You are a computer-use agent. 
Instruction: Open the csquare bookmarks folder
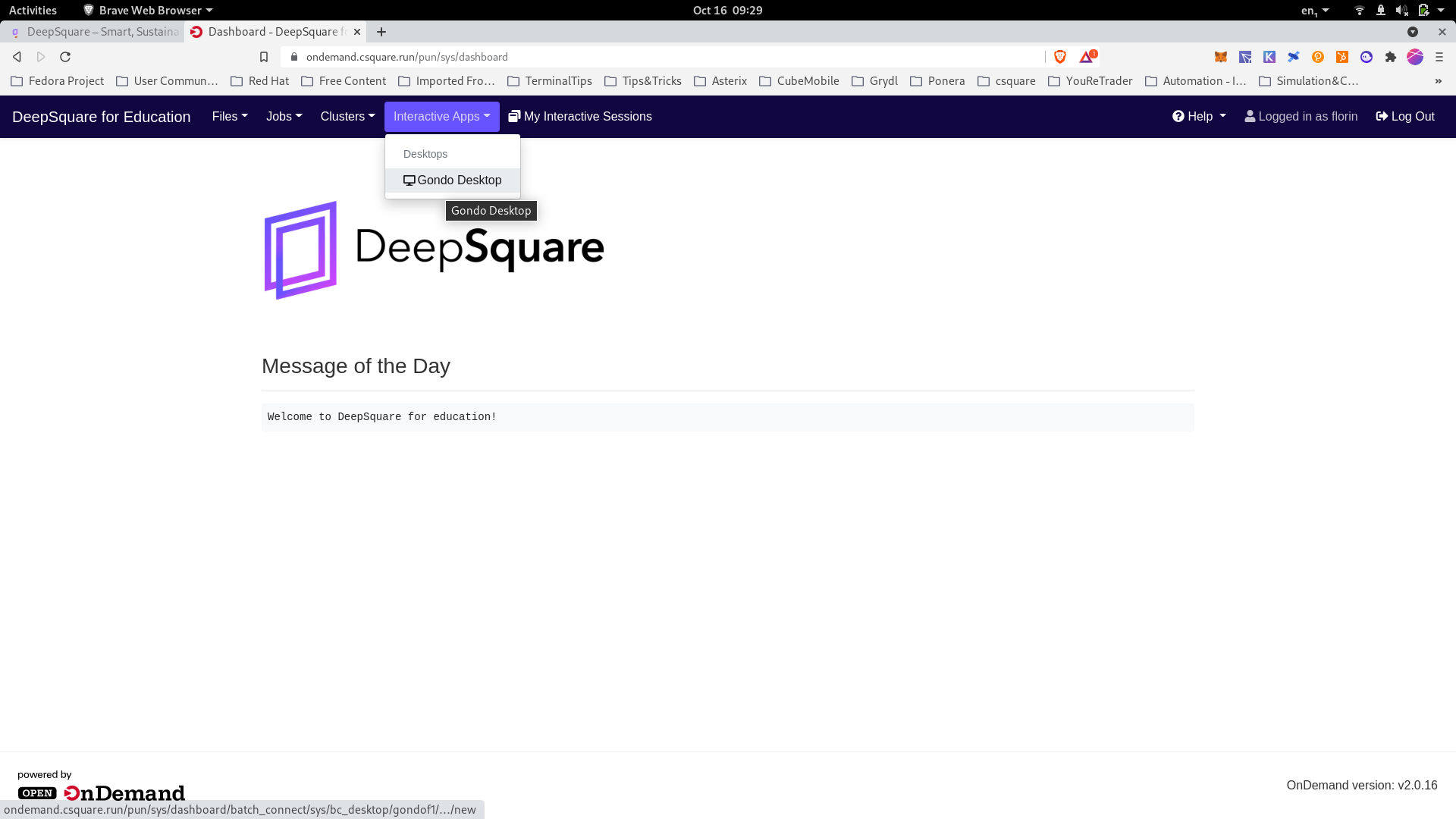coord(1006,81)
